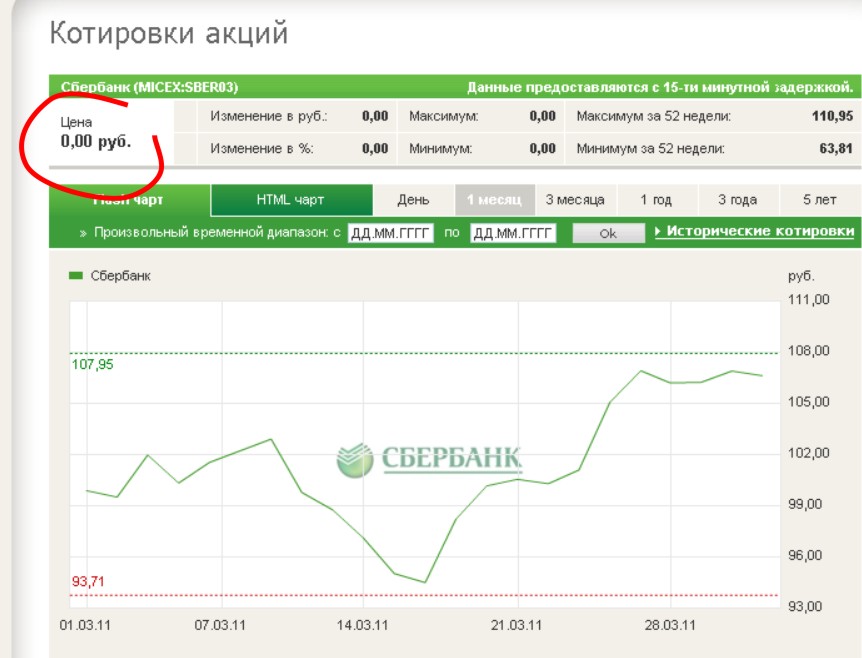Click the 01.03.11 date axis label
The height and width of the screenshot is (658, 862).
click(85, 626)
